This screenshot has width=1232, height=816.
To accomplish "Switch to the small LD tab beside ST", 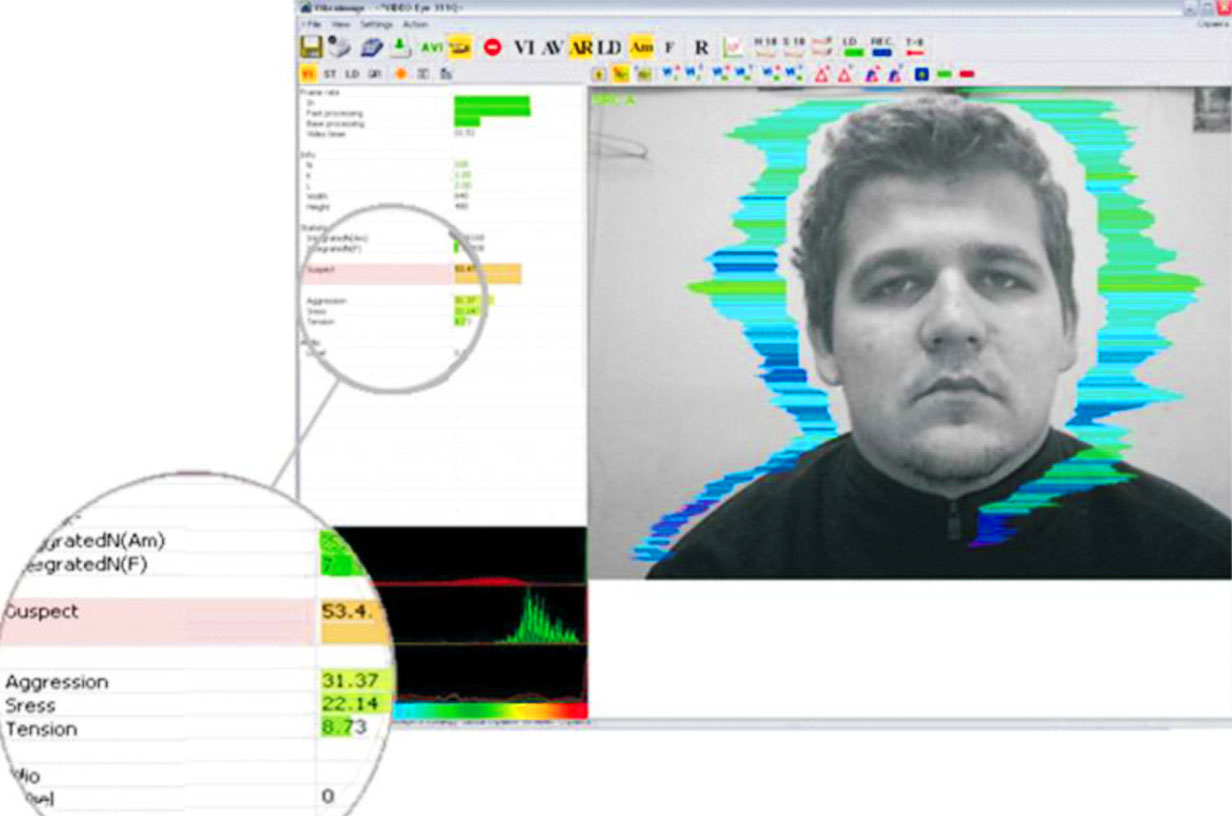I will click(352, 74).
